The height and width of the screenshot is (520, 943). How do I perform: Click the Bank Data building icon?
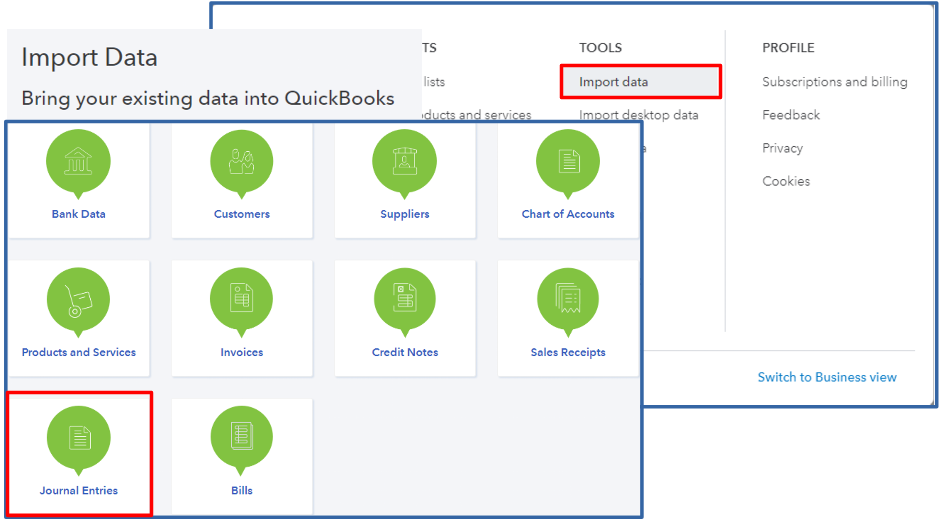[78, 161]
